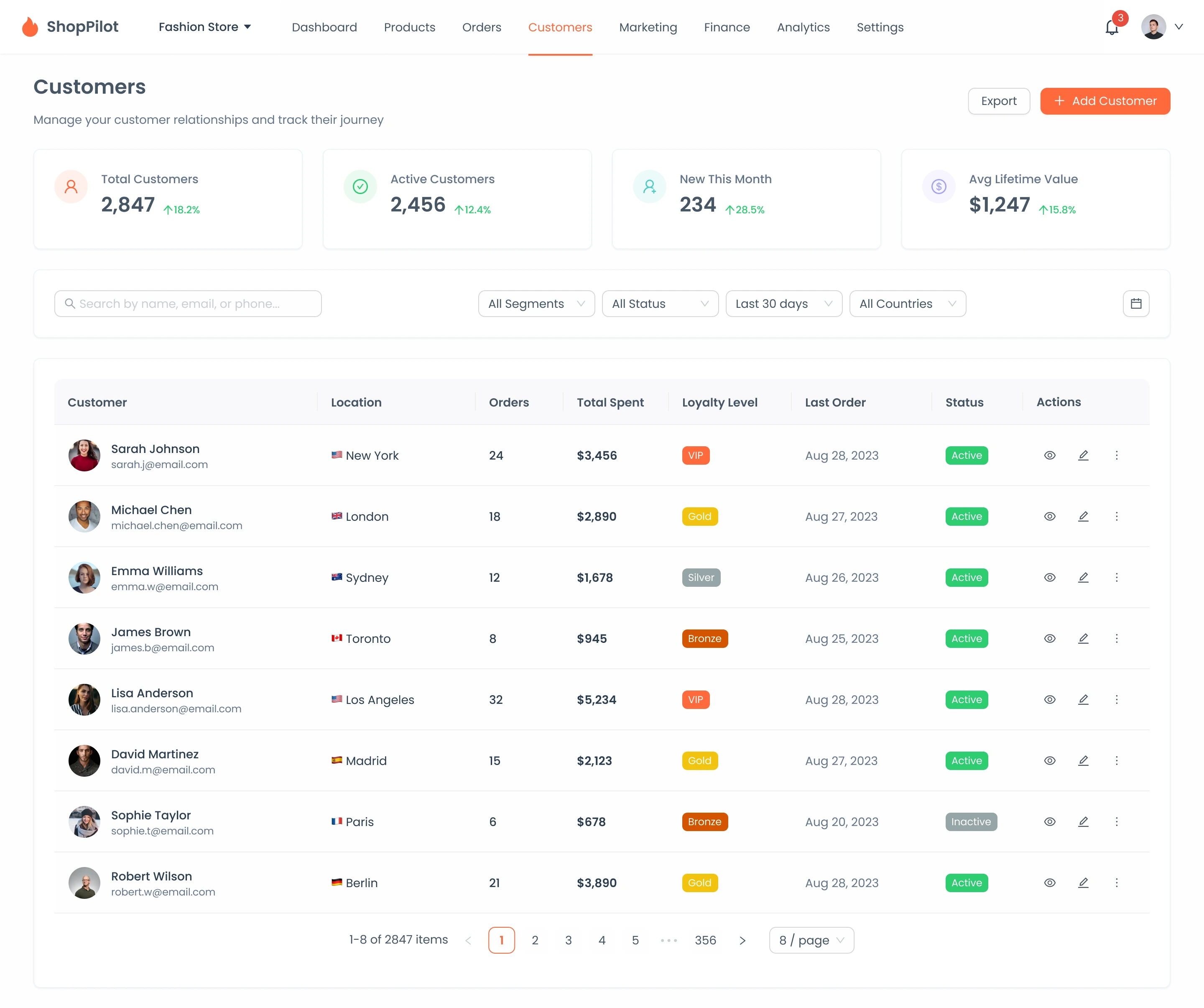Expand the All Segments dropdown
The width and height of the screenshot is (1204, 1008).
(x=536, y=304)
